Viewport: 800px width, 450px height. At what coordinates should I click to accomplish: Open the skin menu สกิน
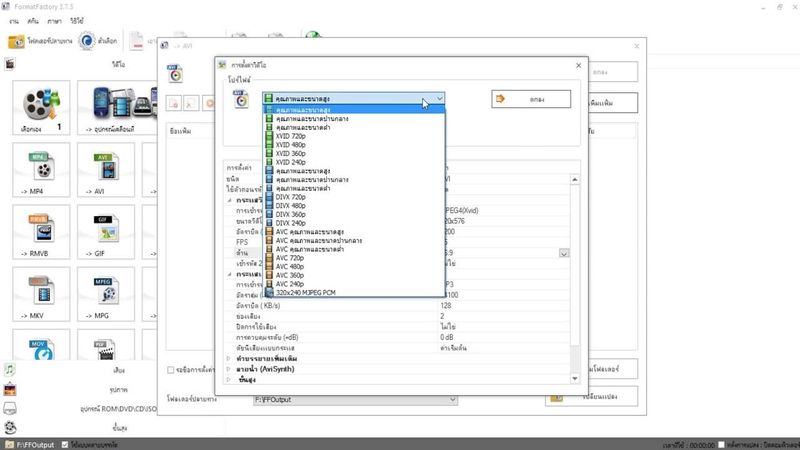click(x=33, y=21)
